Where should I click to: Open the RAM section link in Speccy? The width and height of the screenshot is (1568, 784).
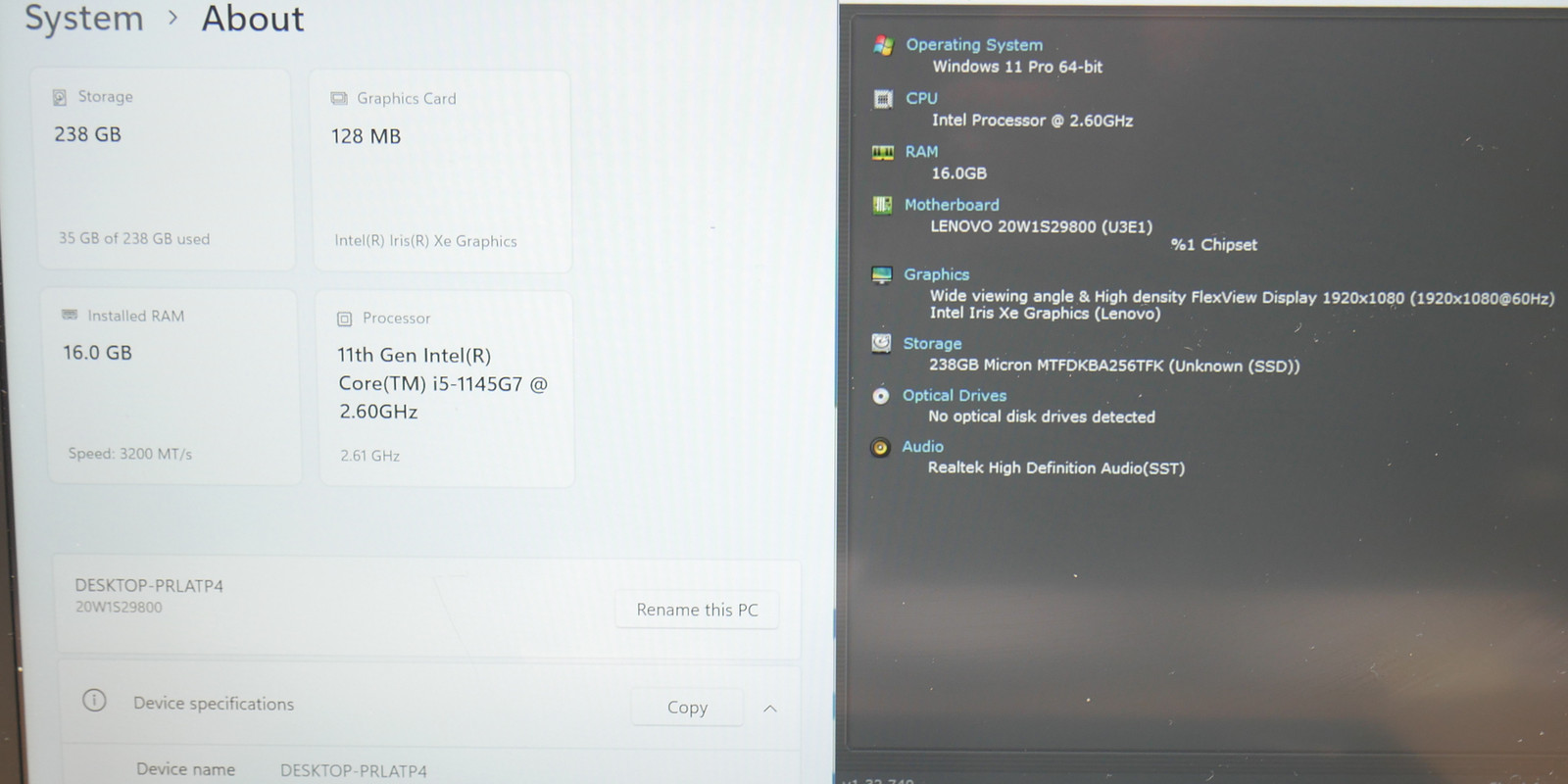pos(921,152)
